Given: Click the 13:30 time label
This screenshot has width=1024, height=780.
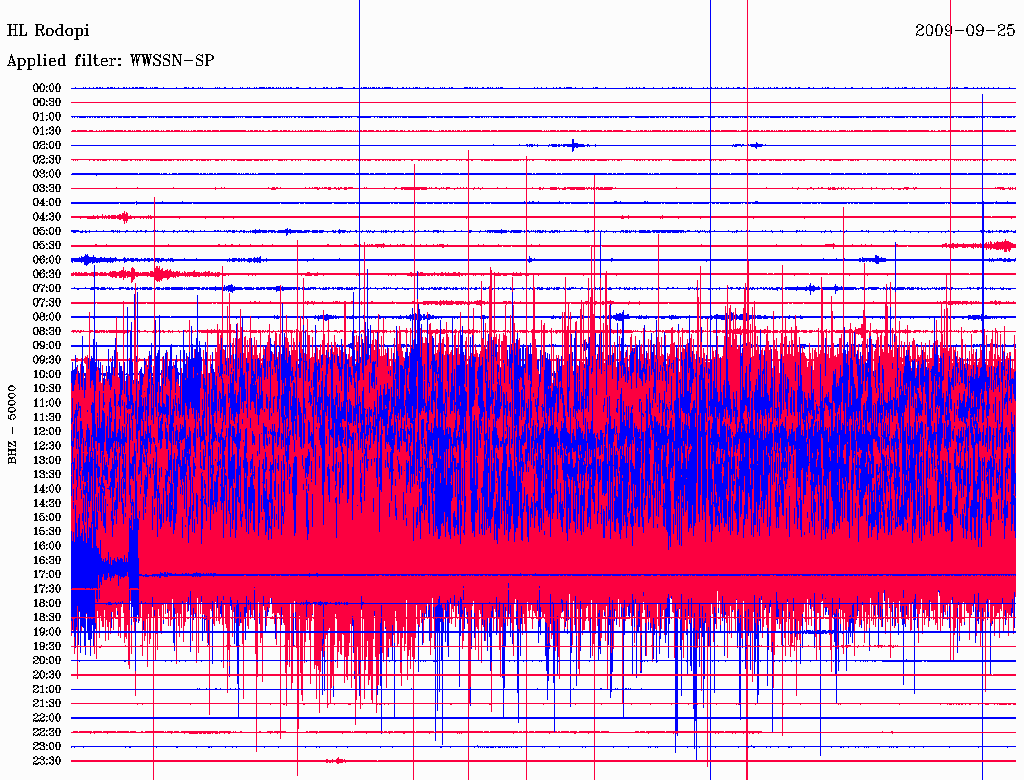Looking at the screenshot, I should (x=46, y=475).
